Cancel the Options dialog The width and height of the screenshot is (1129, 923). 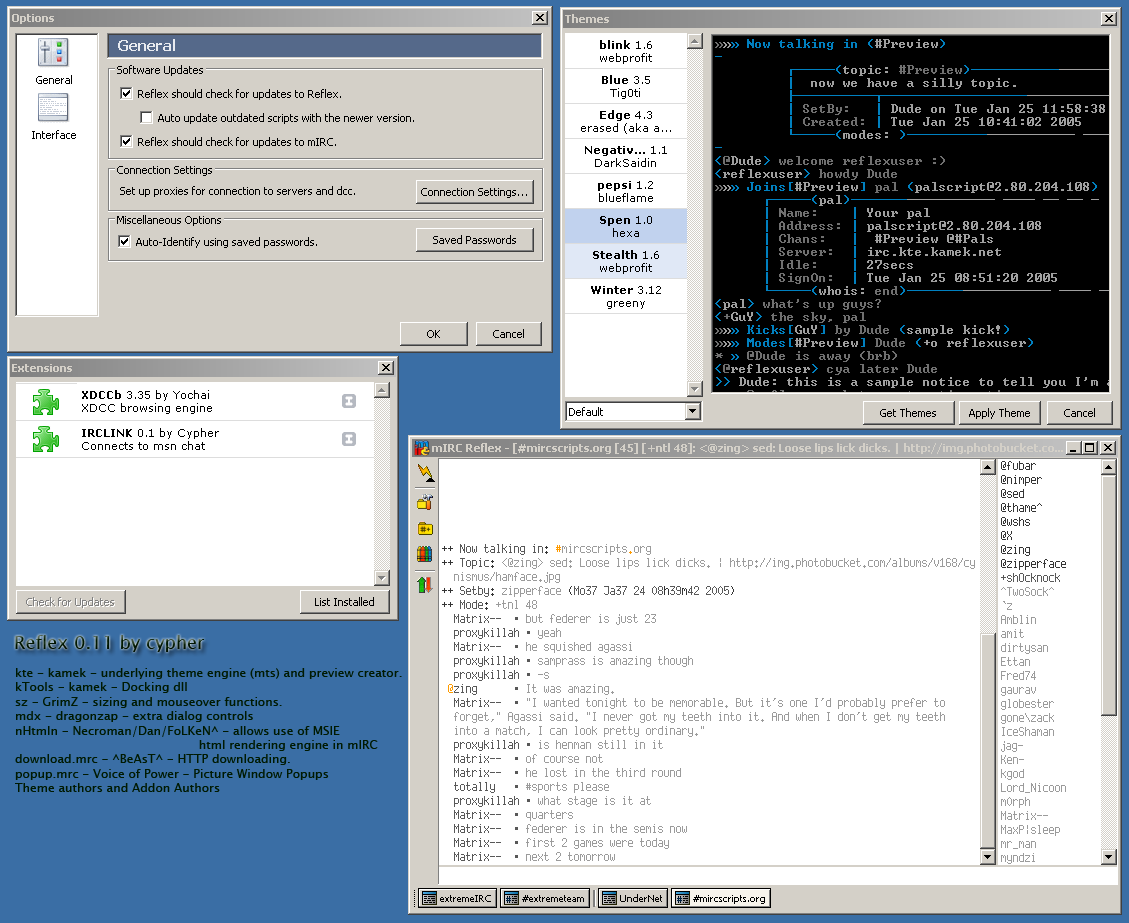[x=508, y=333]
